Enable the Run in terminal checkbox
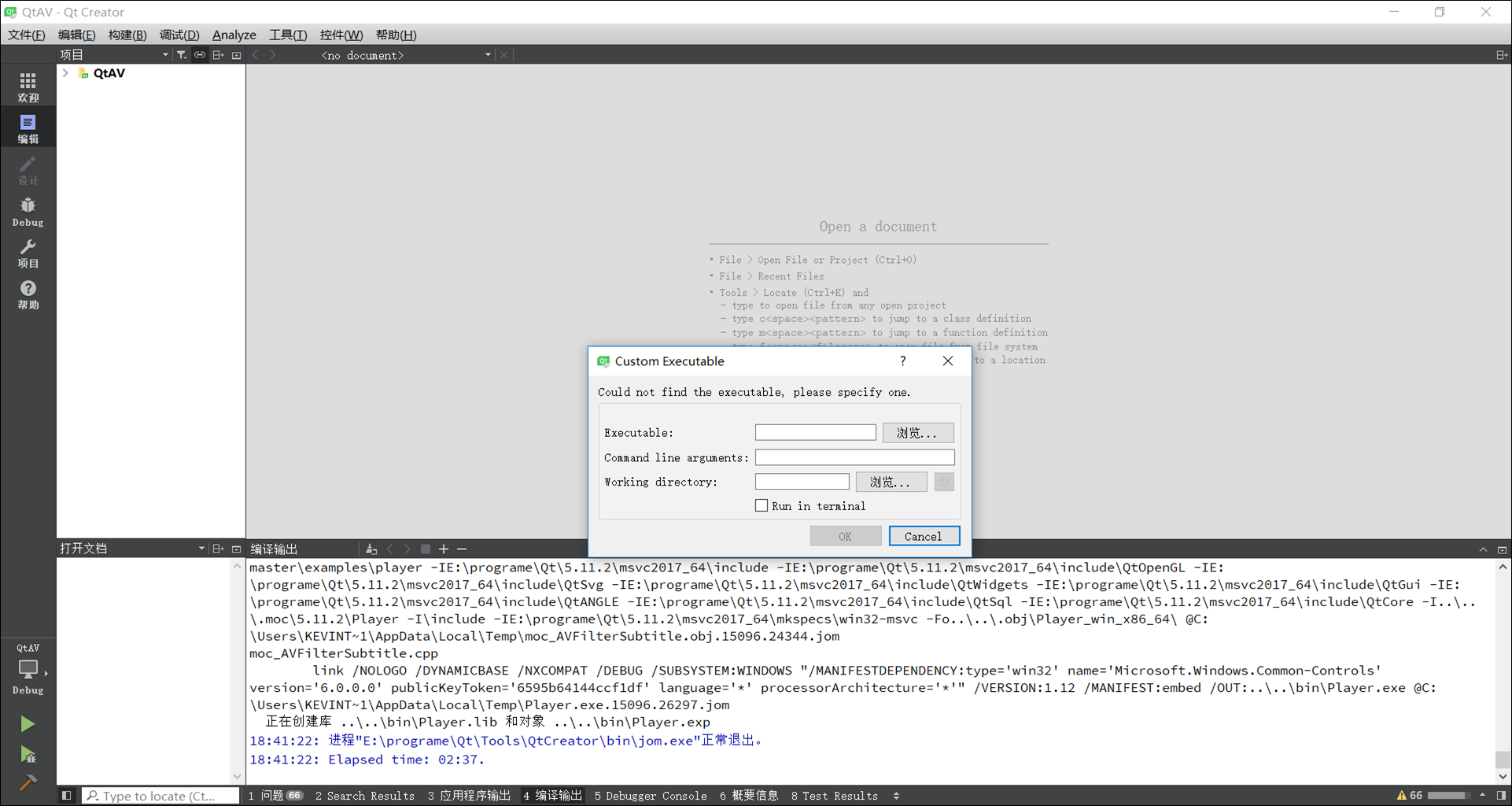 click(761, 505)
